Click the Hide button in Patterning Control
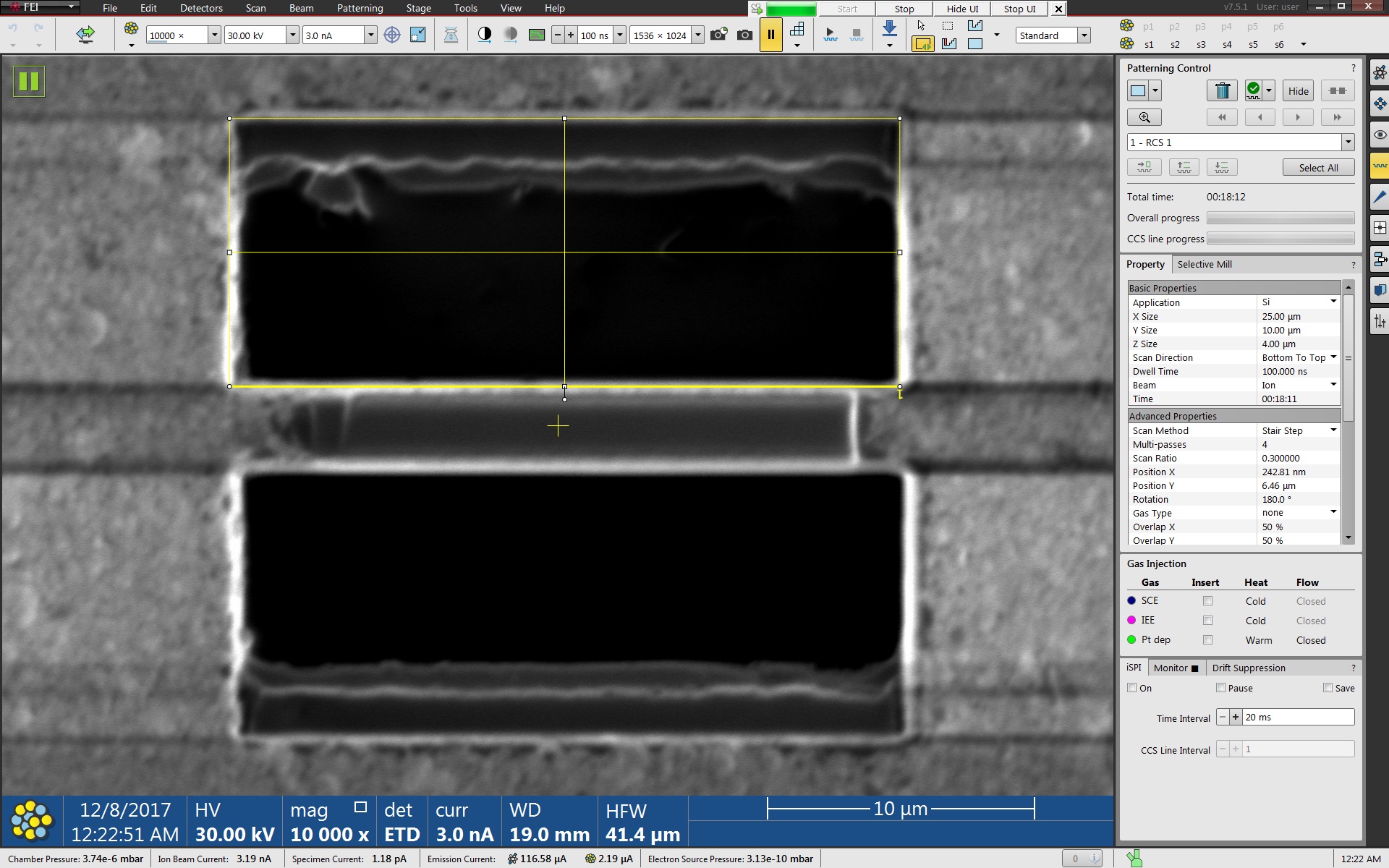 pos(1298,91)
